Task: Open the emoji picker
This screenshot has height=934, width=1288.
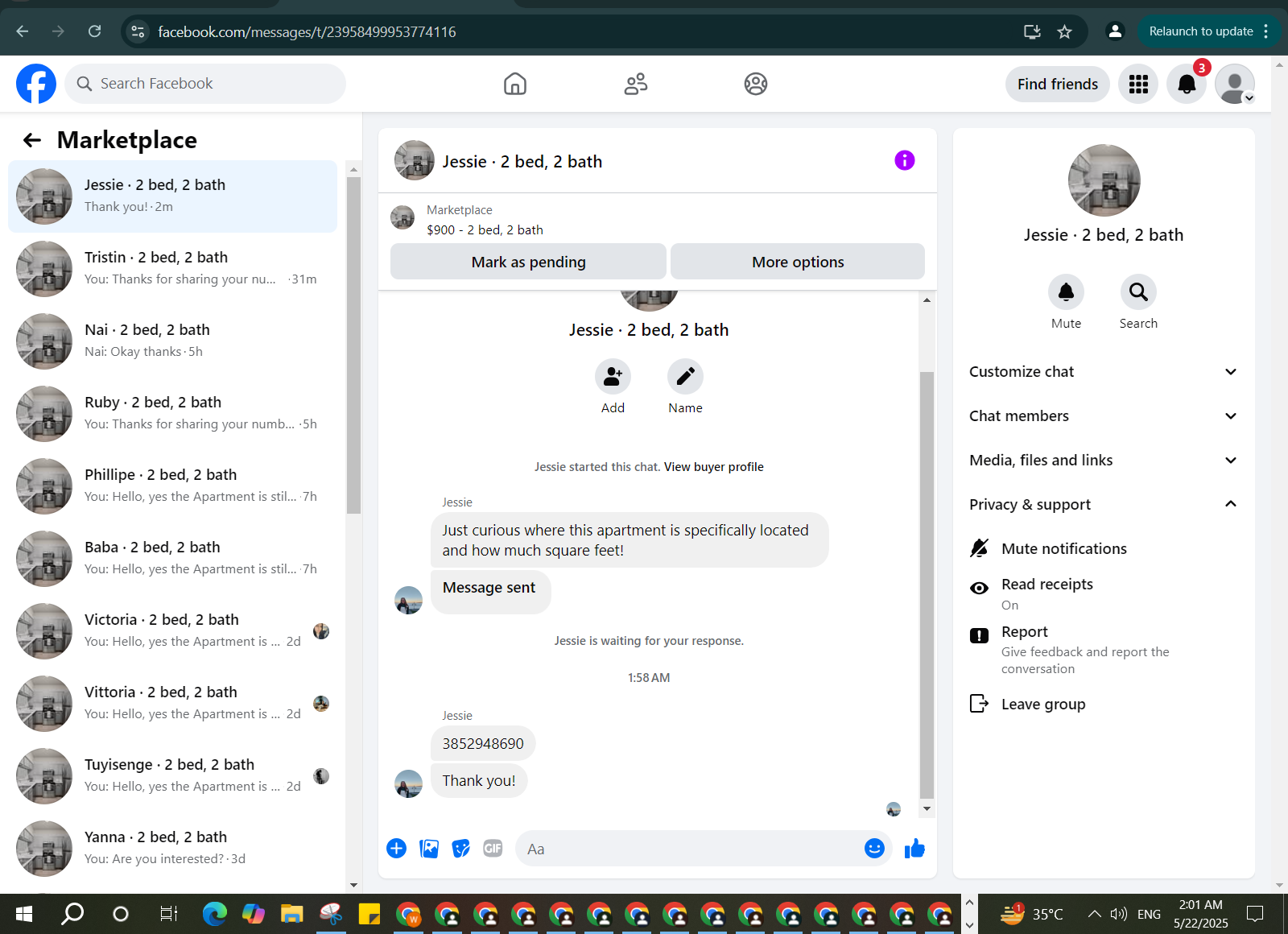Action: click(874, 848)
